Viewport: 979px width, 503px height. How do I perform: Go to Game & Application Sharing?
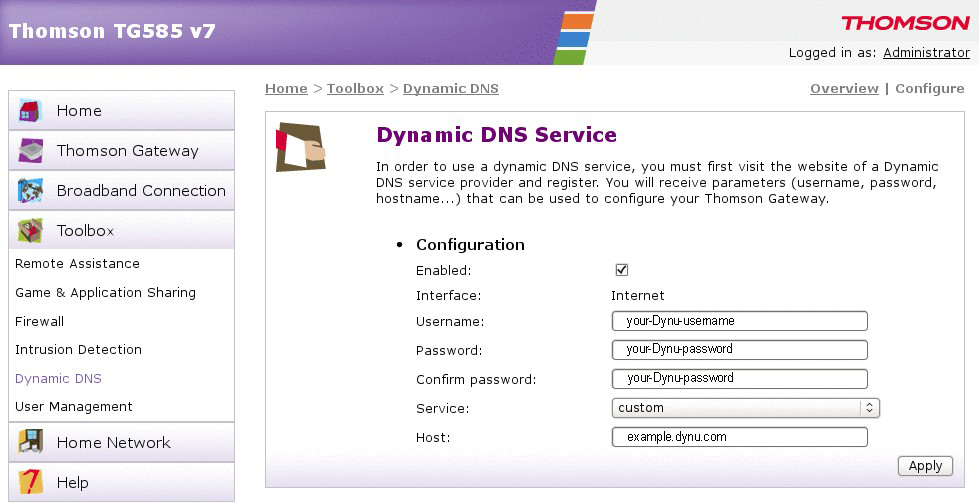coord(106,293)
